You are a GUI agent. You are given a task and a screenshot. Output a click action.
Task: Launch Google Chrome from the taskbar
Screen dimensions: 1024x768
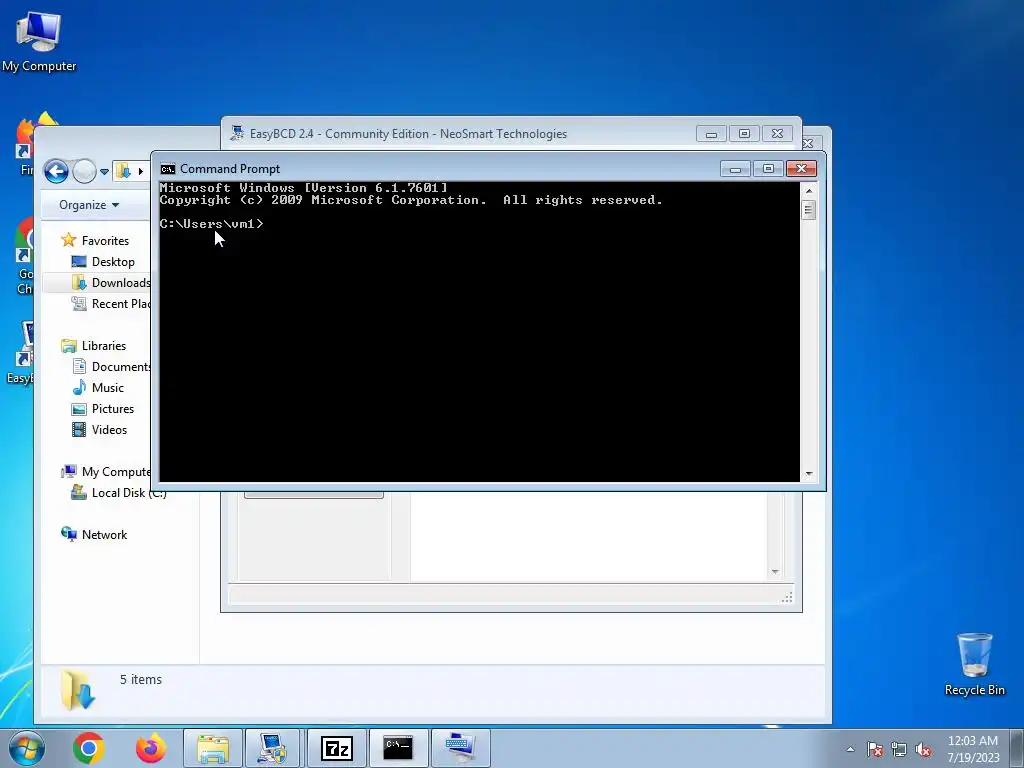pyautogui.click(x=89, y=748)
